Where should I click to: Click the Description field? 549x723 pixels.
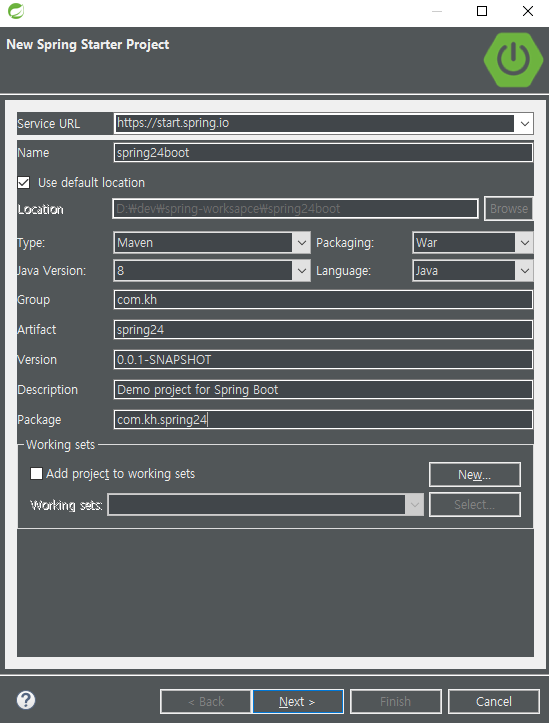[323, 390]
